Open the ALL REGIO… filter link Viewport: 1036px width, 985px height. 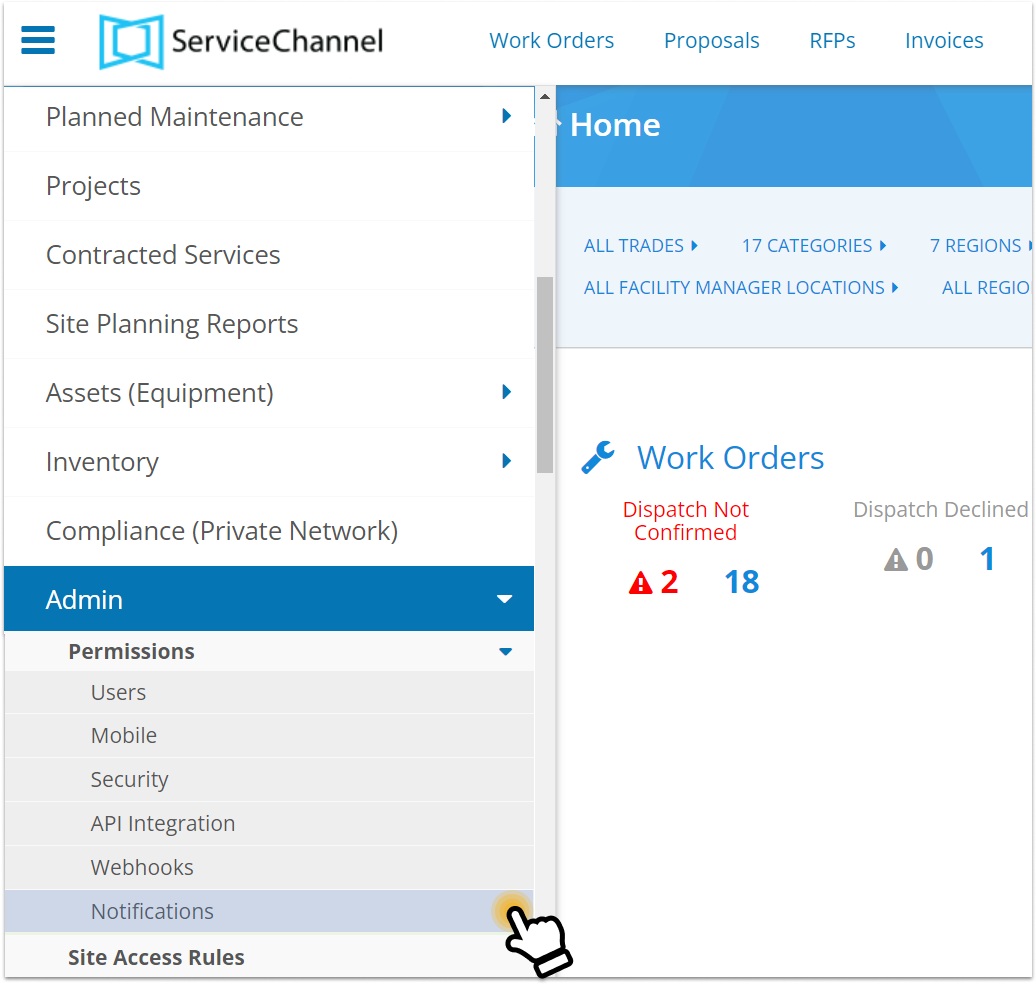pos(985,288)
